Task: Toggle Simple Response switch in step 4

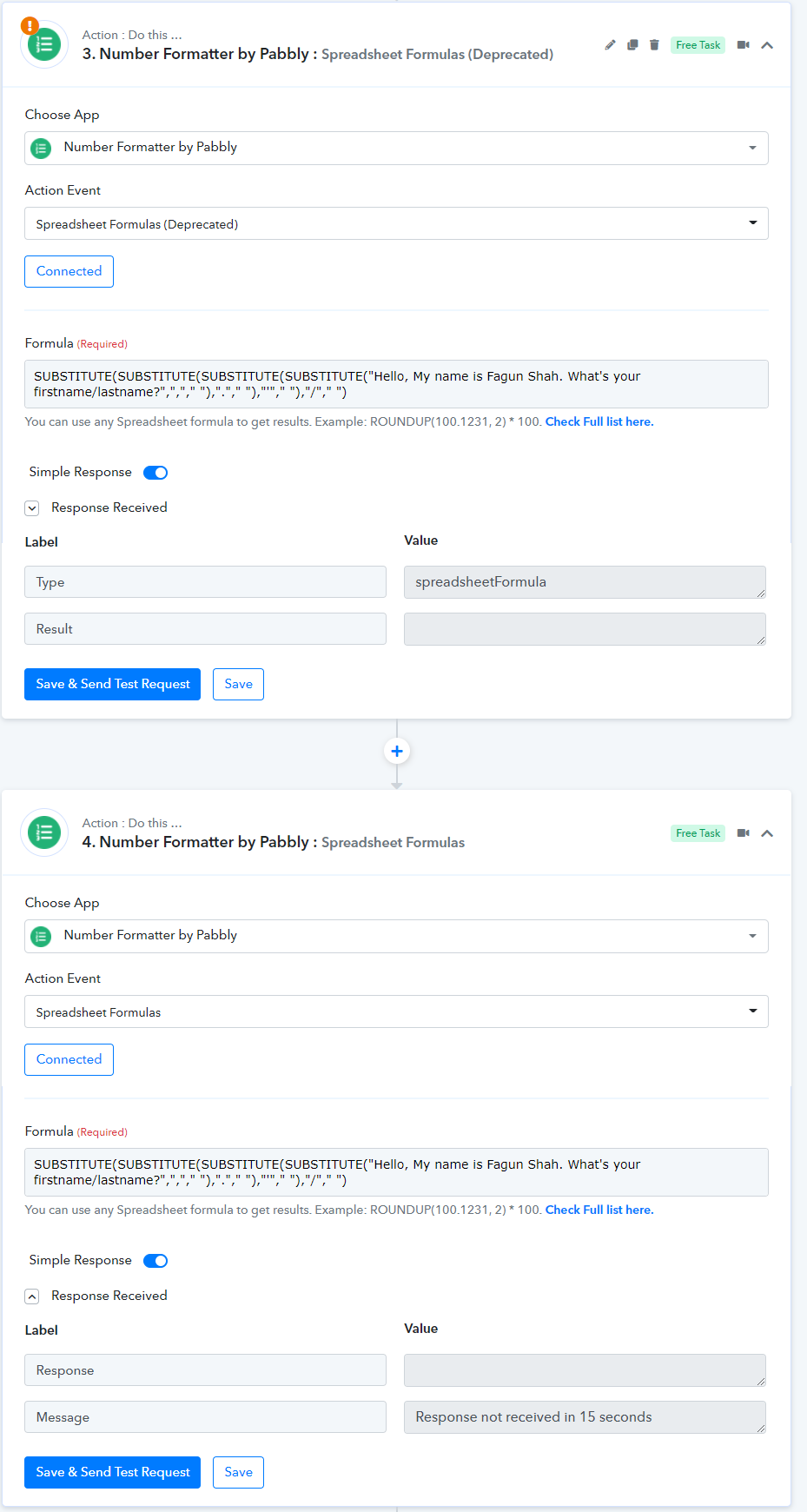Action: click(155, 1261)
